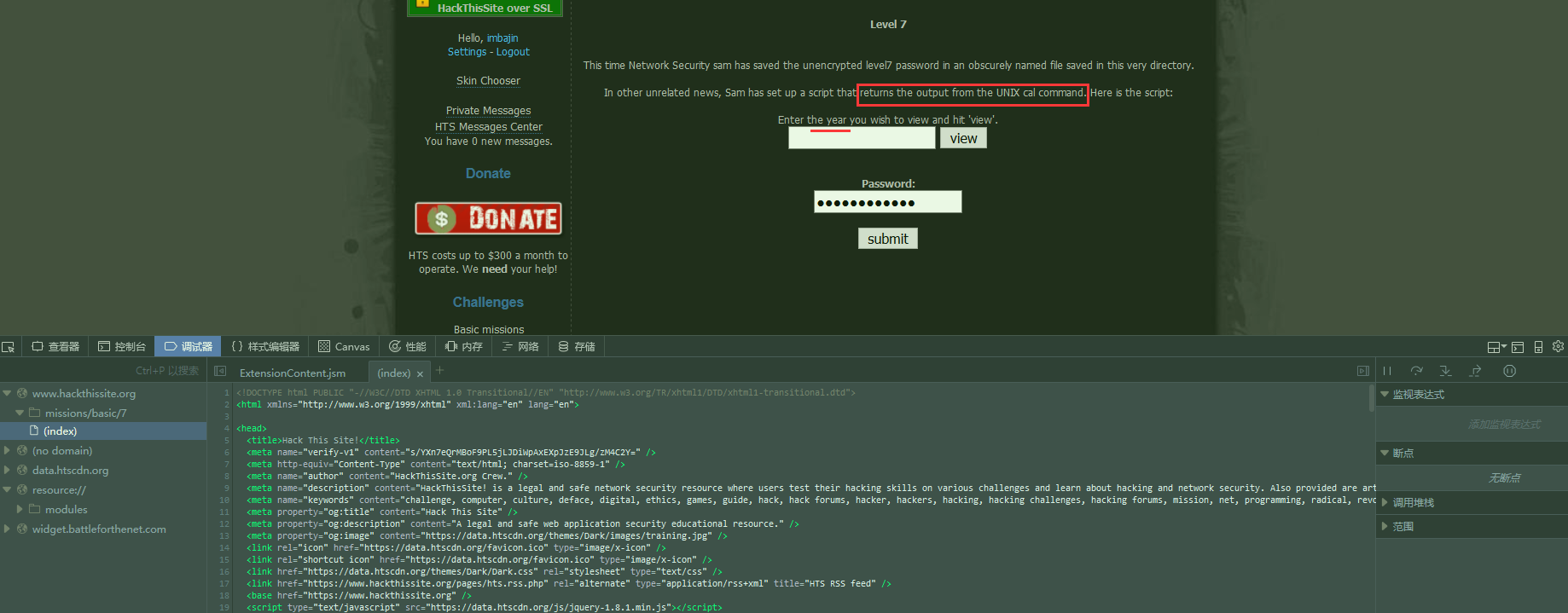
Task: Click the Step Over debugger icon
Action: coord(1416,371)
